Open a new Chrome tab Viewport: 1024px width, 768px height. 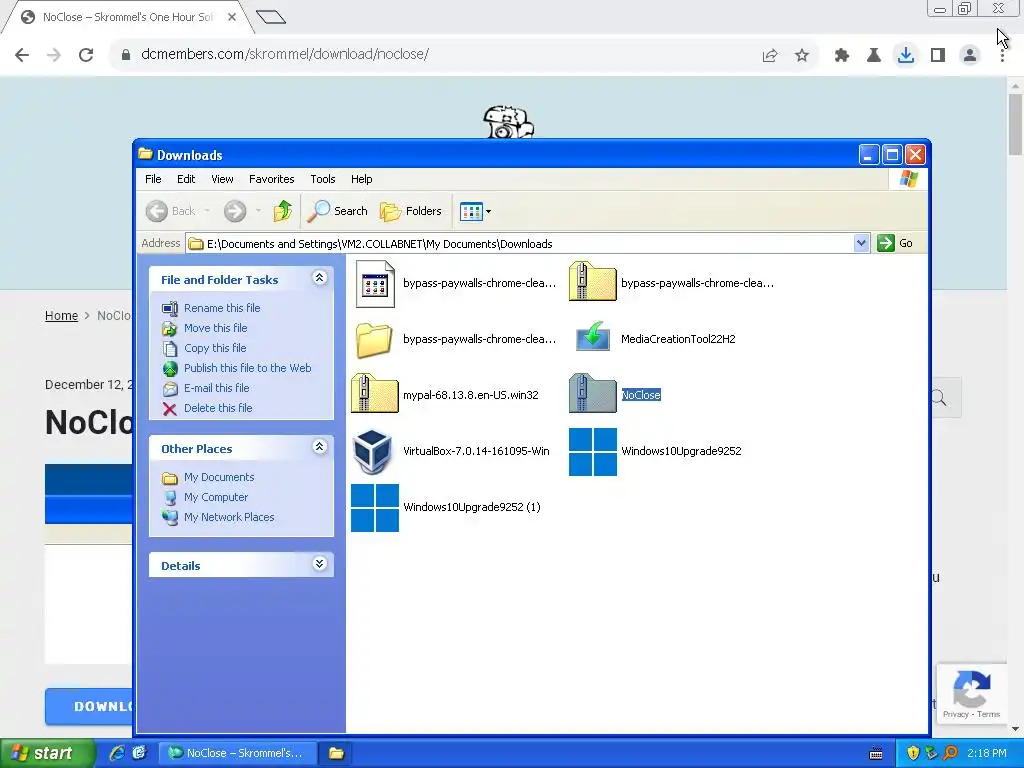270,17
